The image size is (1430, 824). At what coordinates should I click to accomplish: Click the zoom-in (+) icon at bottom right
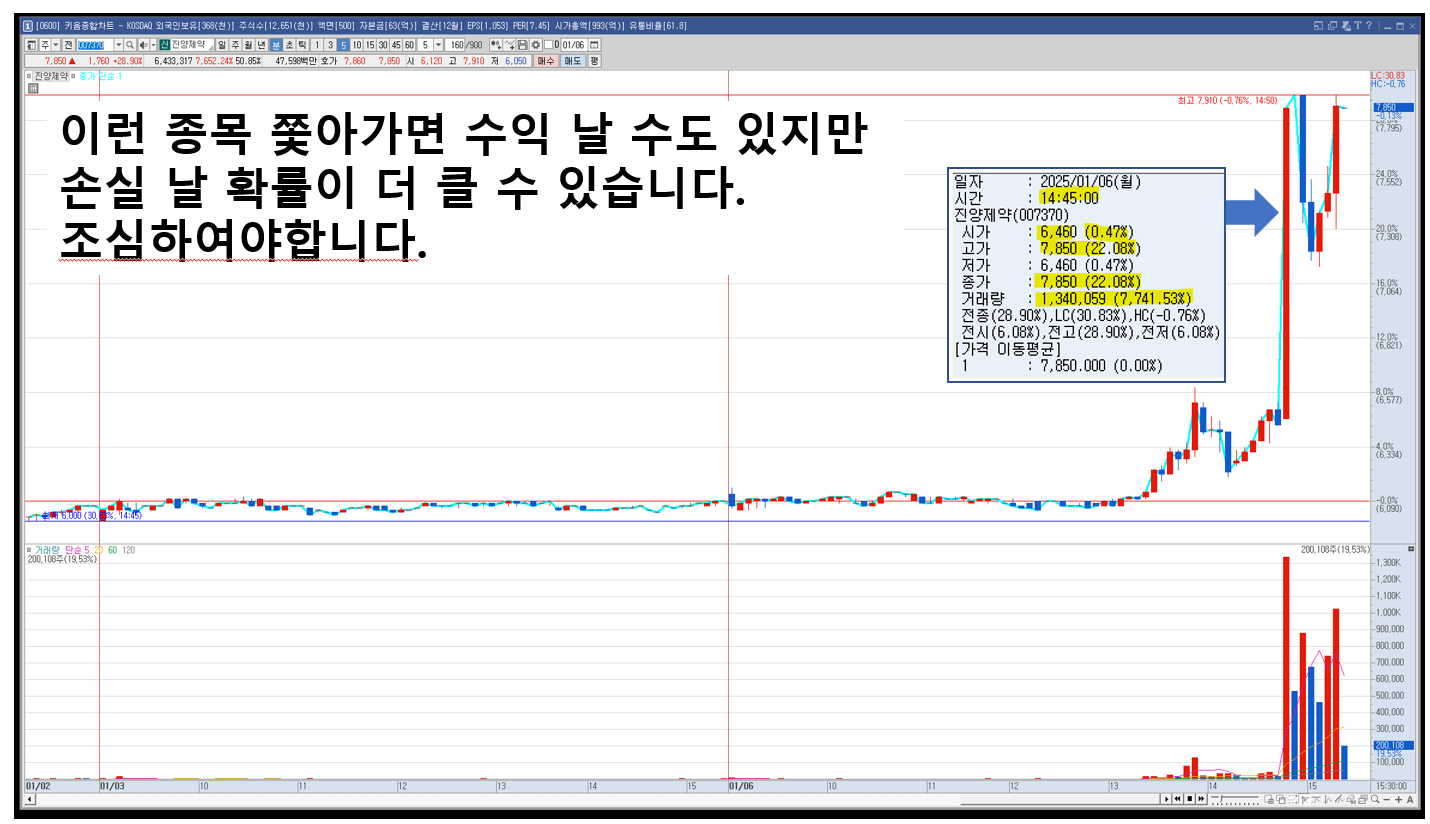[1398, 800]
